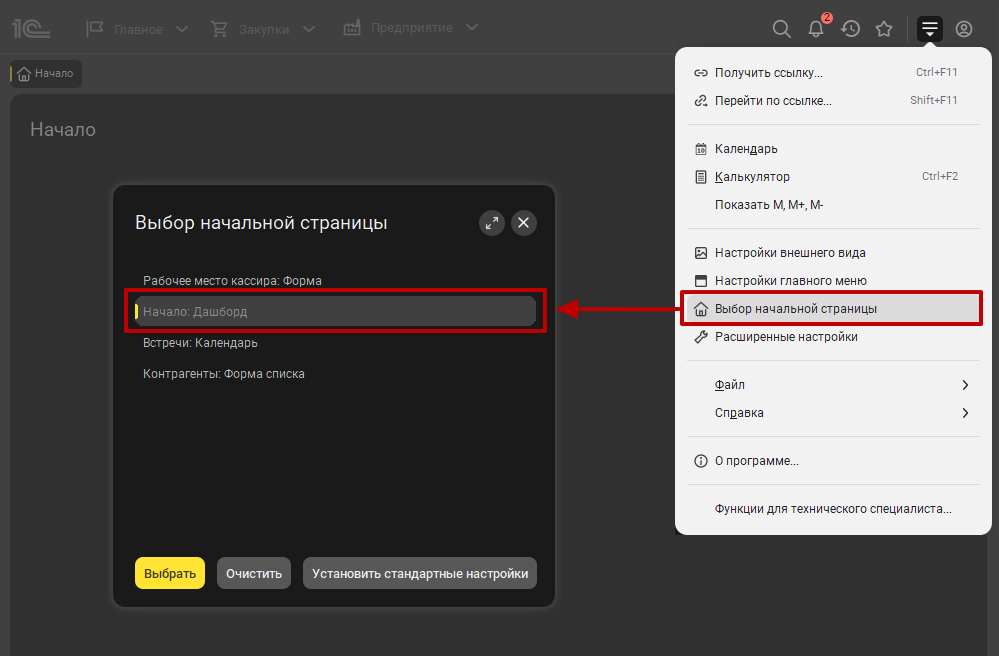Click the Начало page heading
Viewport: 999px width, 656px height.
(x=63, y=129)
